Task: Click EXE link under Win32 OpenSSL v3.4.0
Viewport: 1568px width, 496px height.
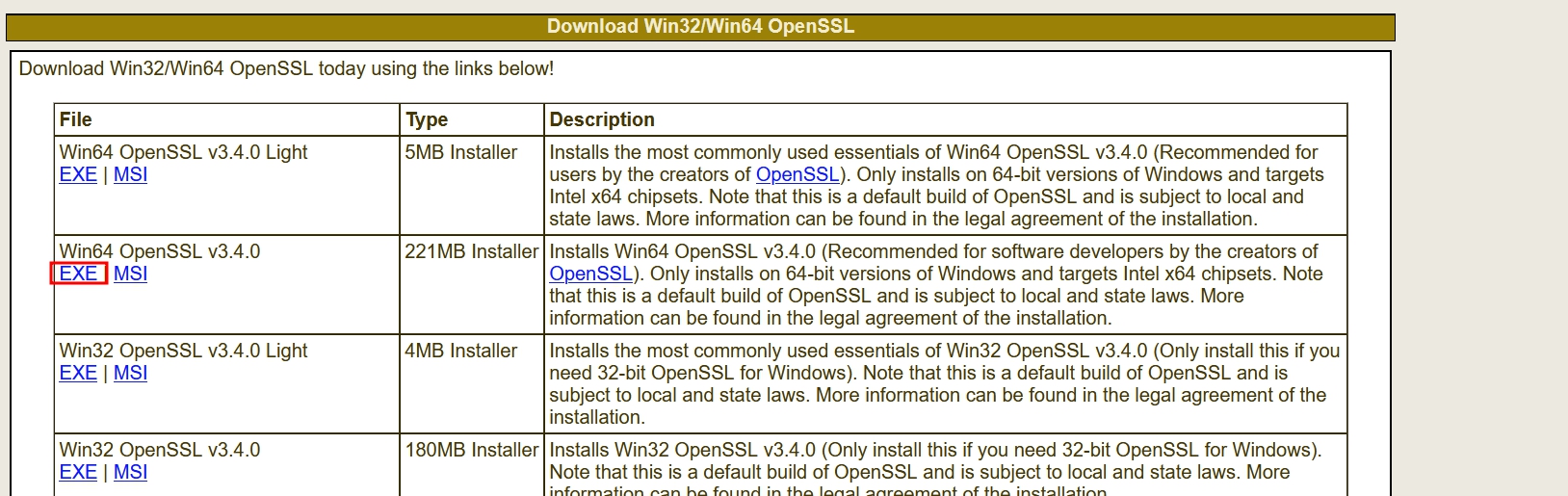Action: click(x=78, y=472)
